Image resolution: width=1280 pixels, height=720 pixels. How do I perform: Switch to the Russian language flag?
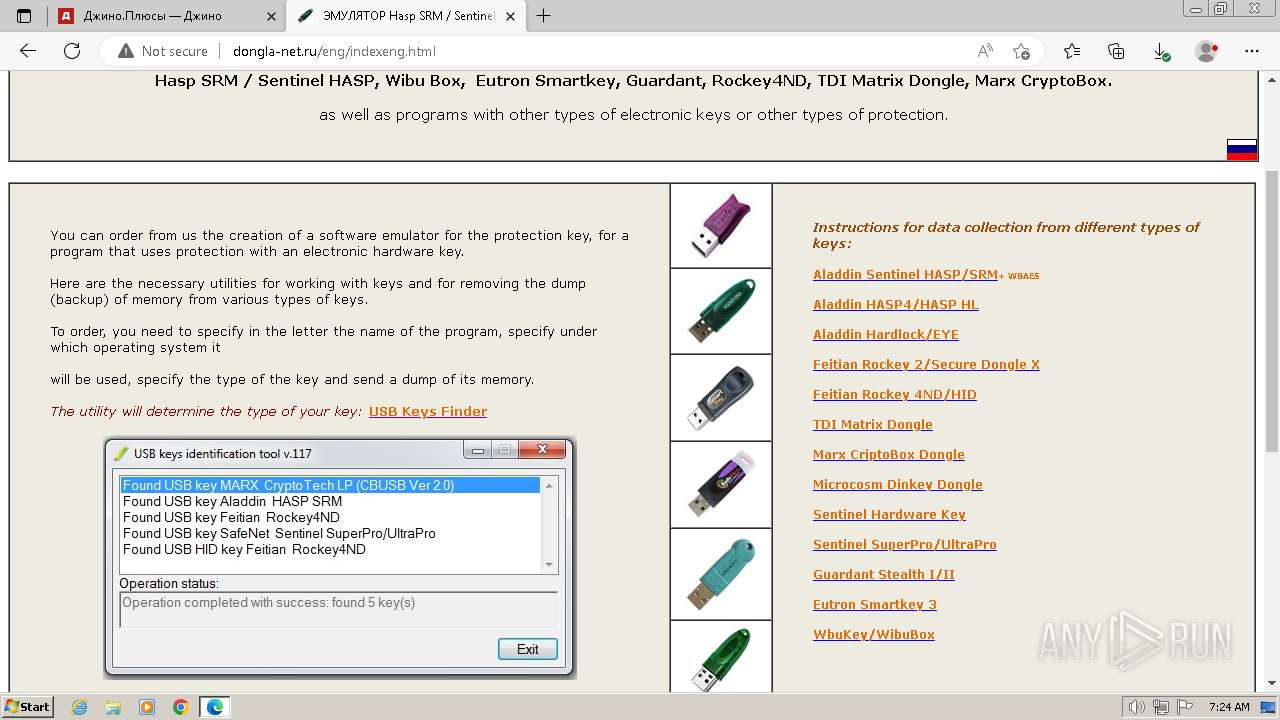tap(1241, 150)
